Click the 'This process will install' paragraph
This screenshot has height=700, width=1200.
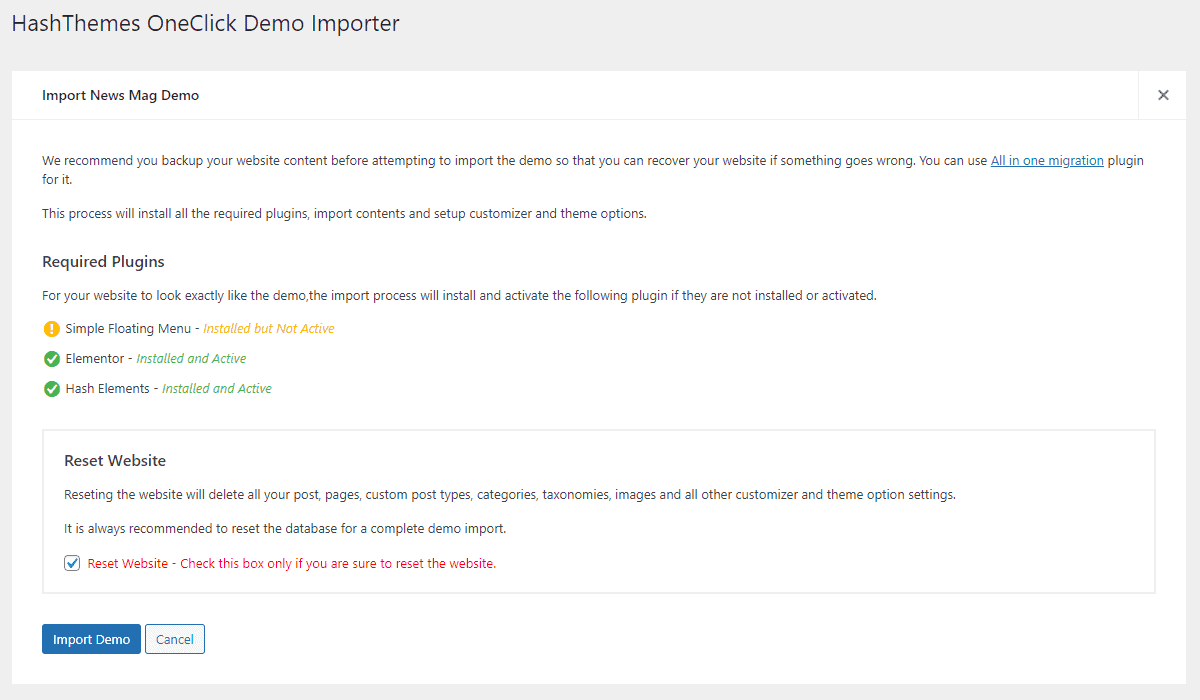344,213
